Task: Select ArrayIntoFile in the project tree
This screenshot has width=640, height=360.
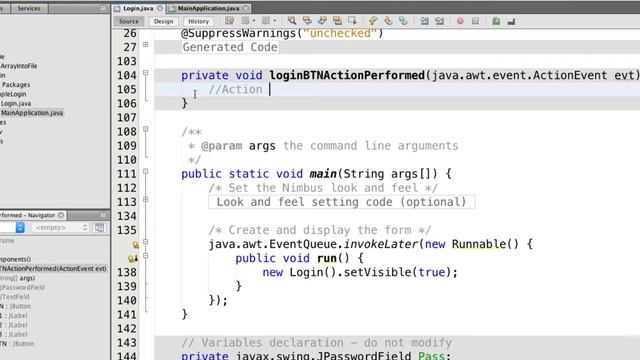Action: pyautogui.click(x=19, y=66)
